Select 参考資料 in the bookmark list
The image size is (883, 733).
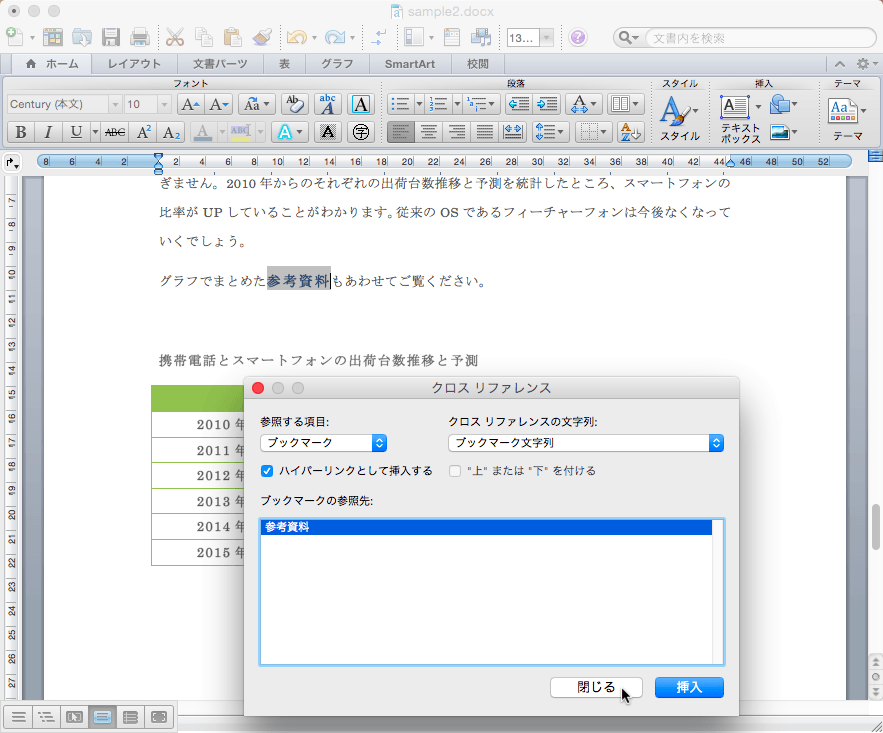tap(486, 527)
